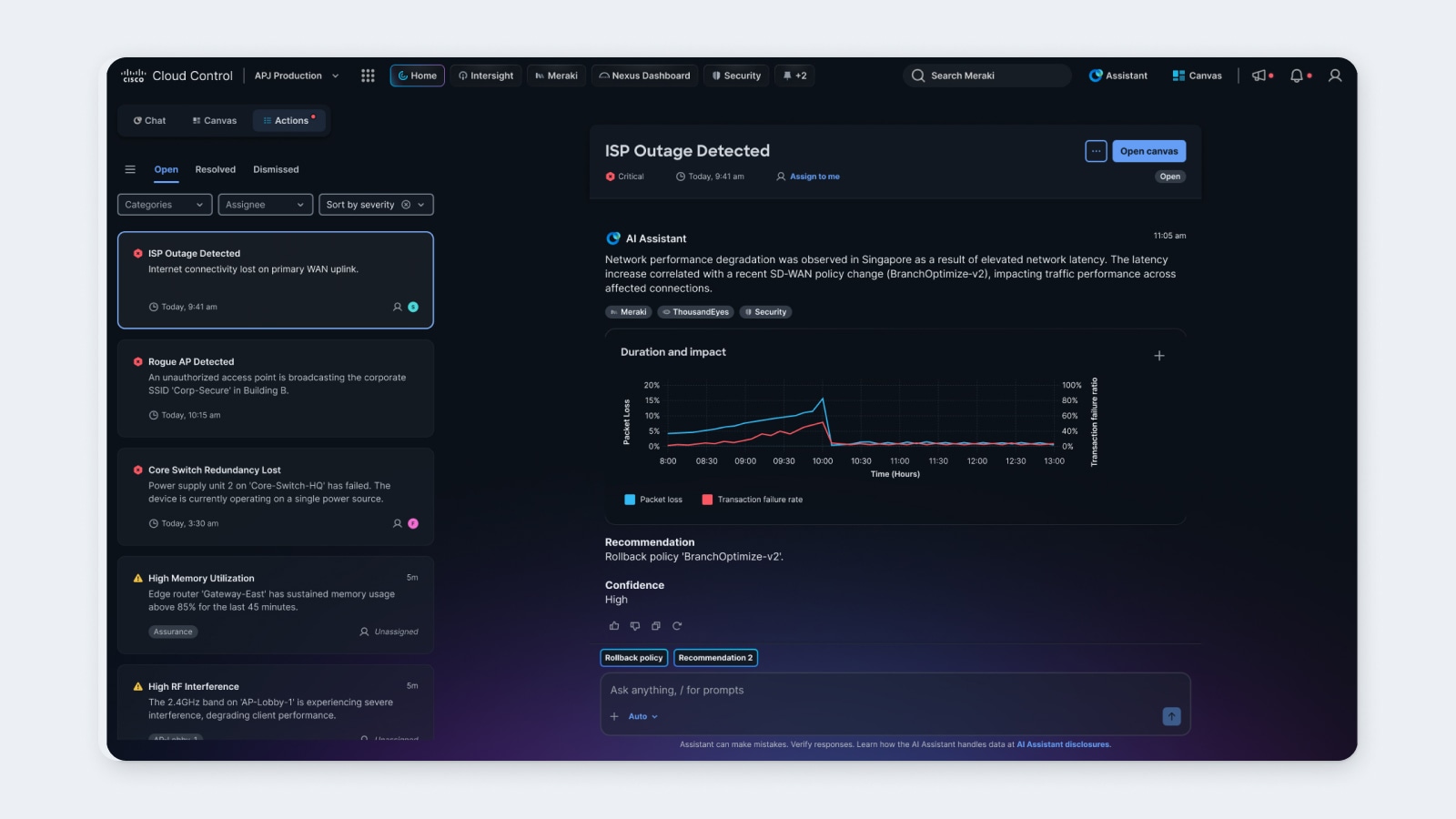The width and height of the screenshot is (1456, 819).
Task: Switch to the Canvas panel tab
Action: point(215,120)
